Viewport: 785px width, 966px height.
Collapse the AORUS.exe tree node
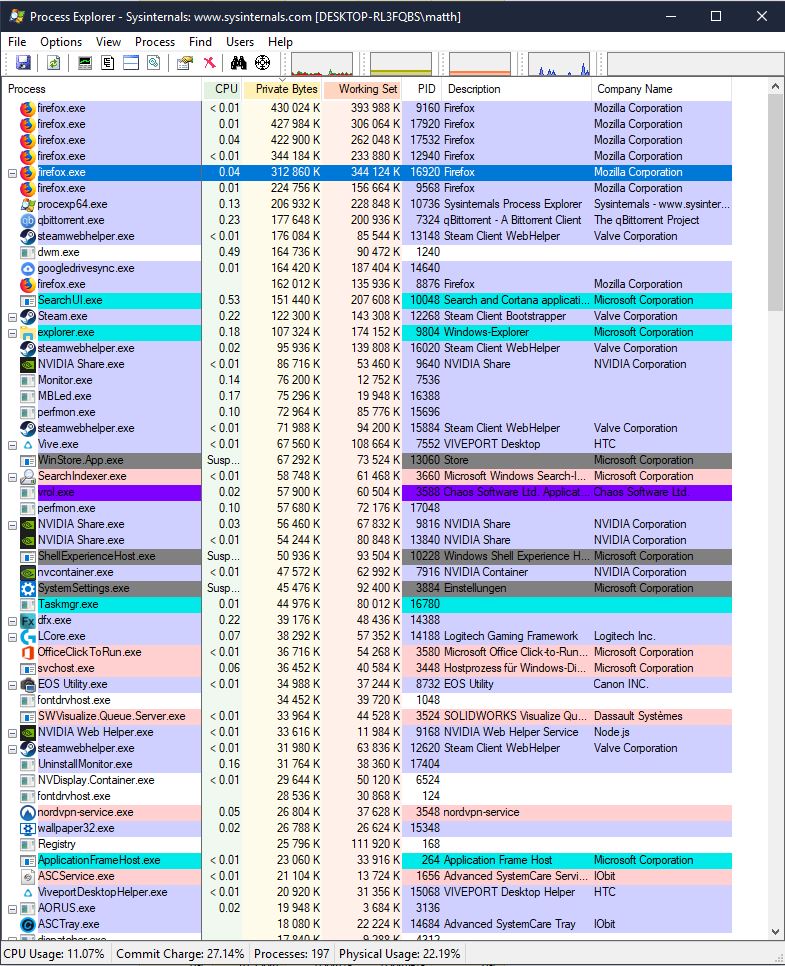tap(12, 910)
